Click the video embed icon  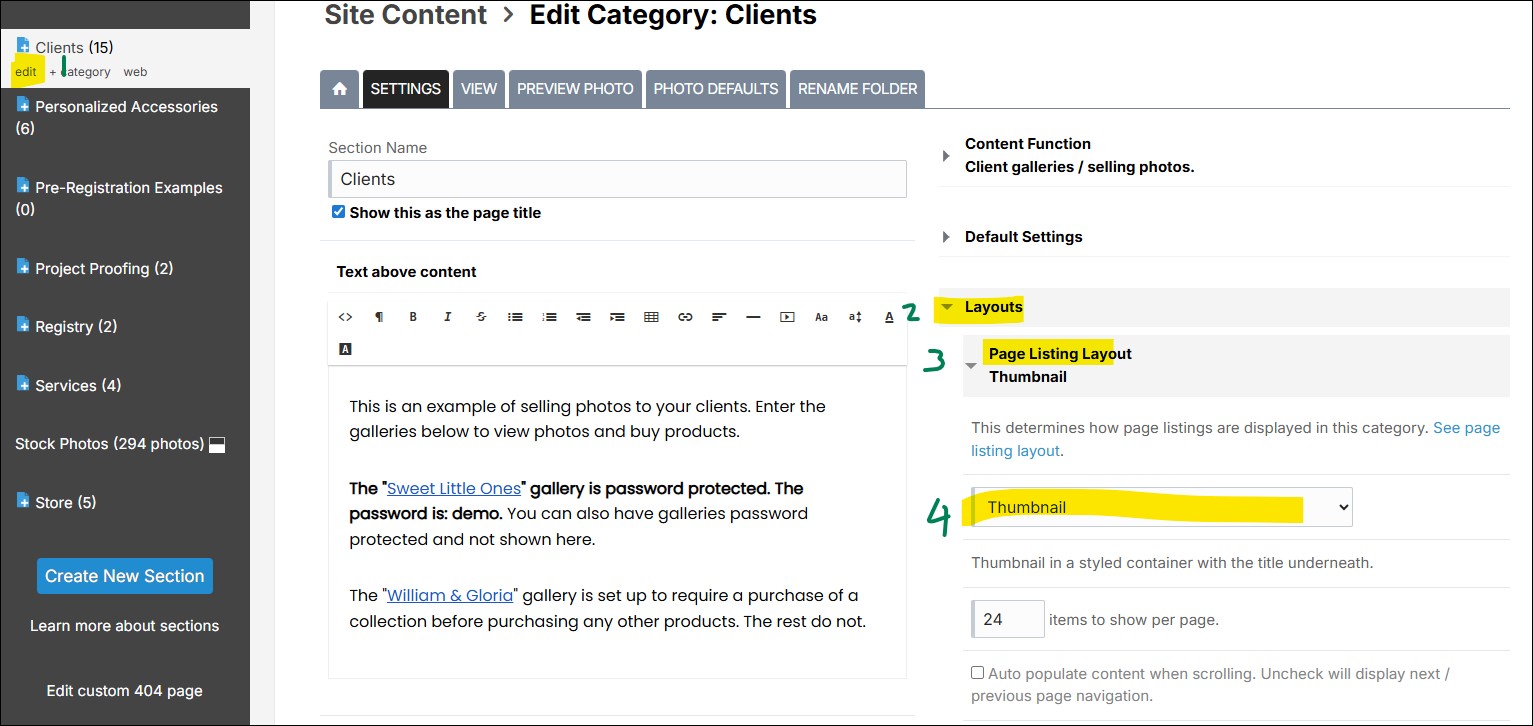click(787, 317)
